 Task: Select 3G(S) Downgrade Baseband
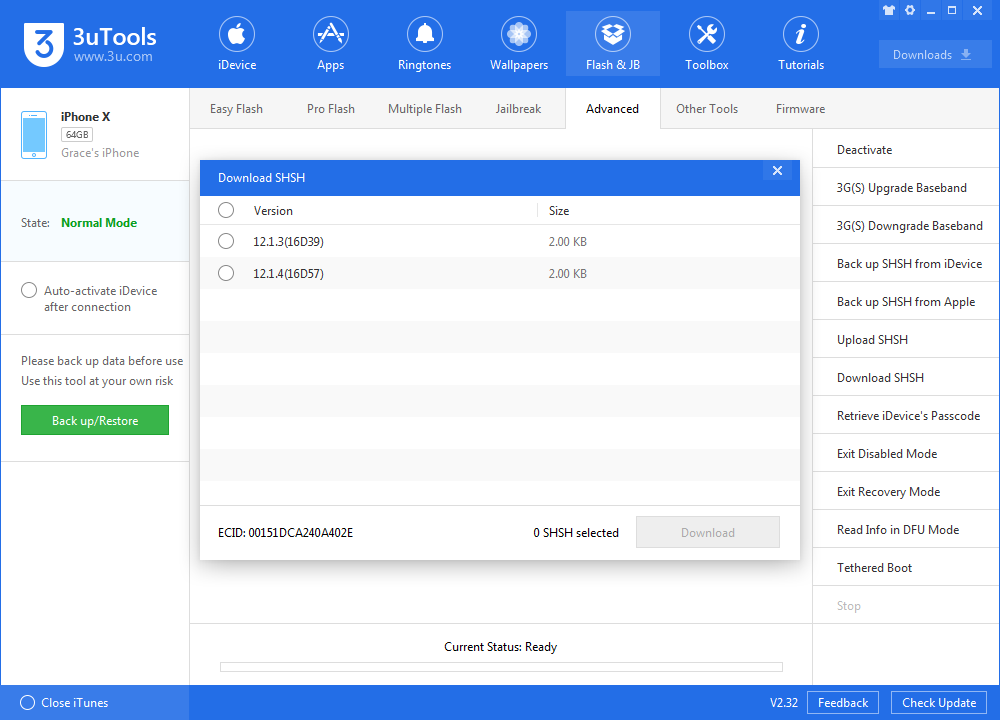906,225
